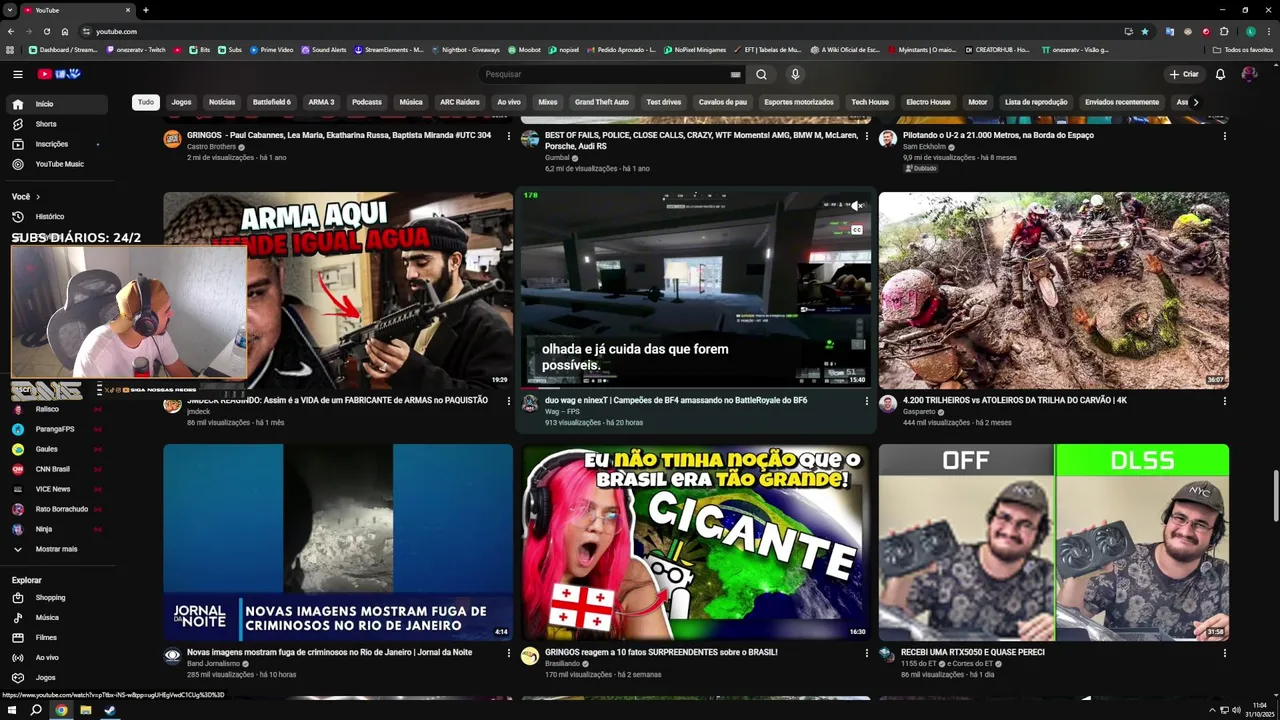Select the Tudo filter chip
This screenshot has height=720, width=1280.
point(146,102)
